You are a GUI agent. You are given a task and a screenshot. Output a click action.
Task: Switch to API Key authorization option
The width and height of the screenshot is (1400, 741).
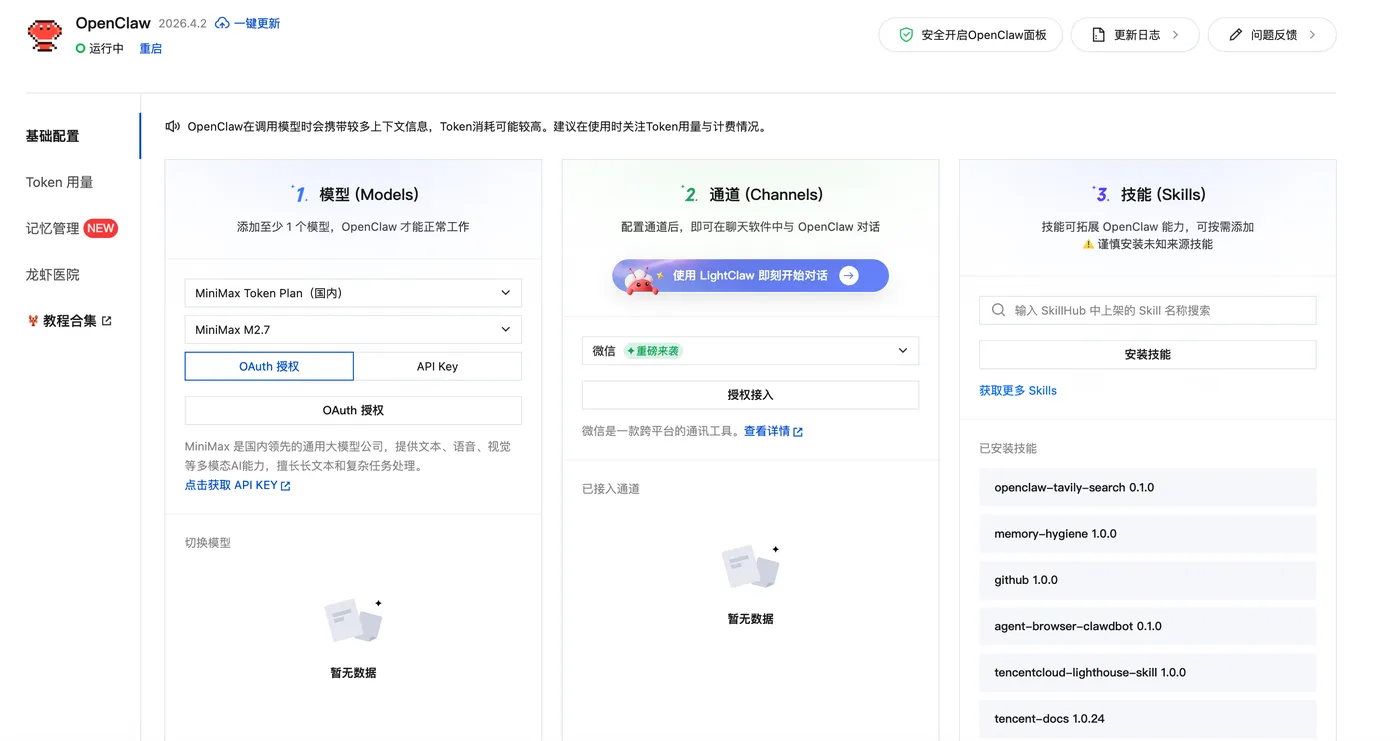point(437,366)
